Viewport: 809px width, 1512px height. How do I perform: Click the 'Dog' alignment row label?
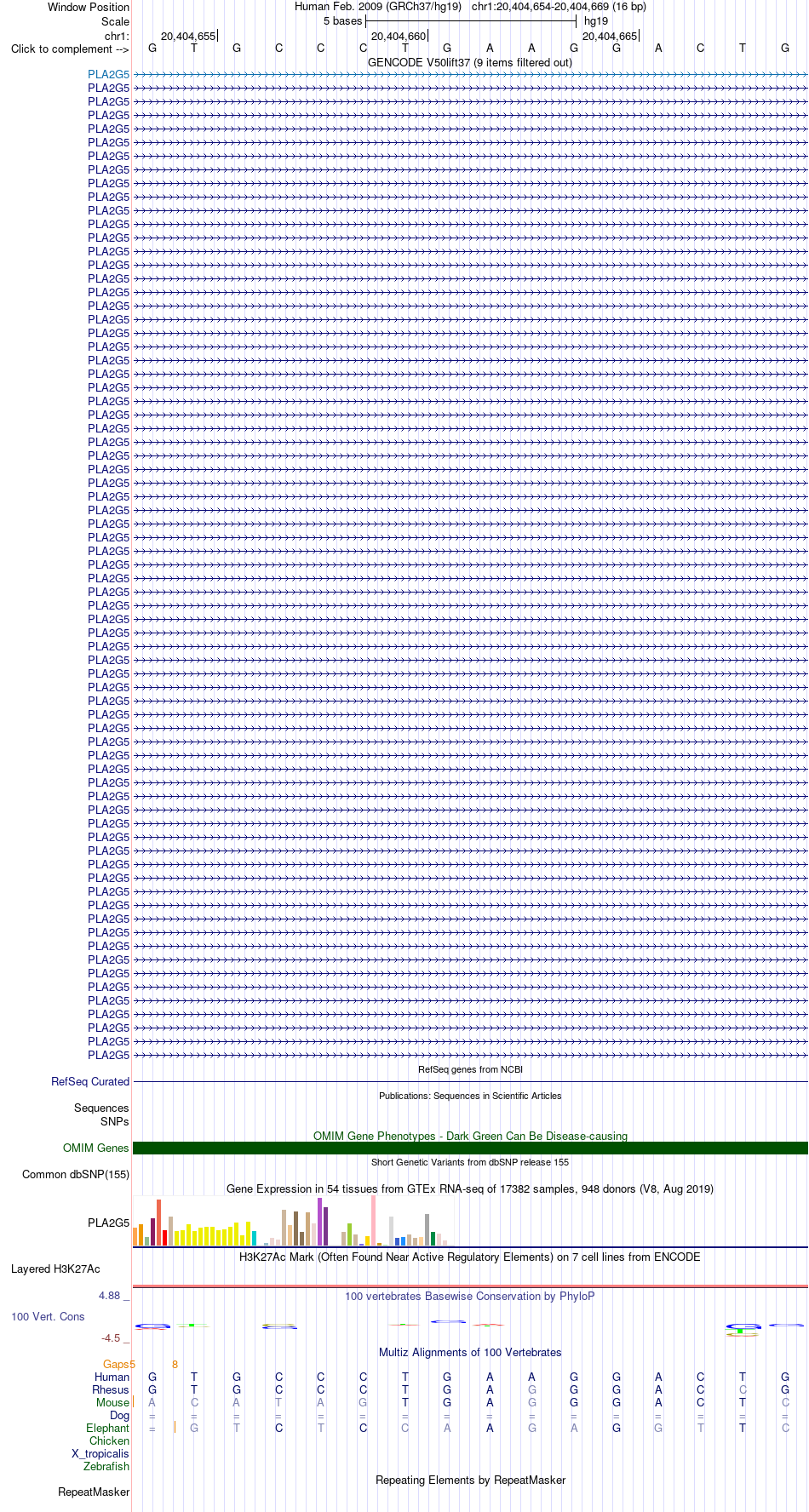pyautogui.click(x=120, y=1415)
